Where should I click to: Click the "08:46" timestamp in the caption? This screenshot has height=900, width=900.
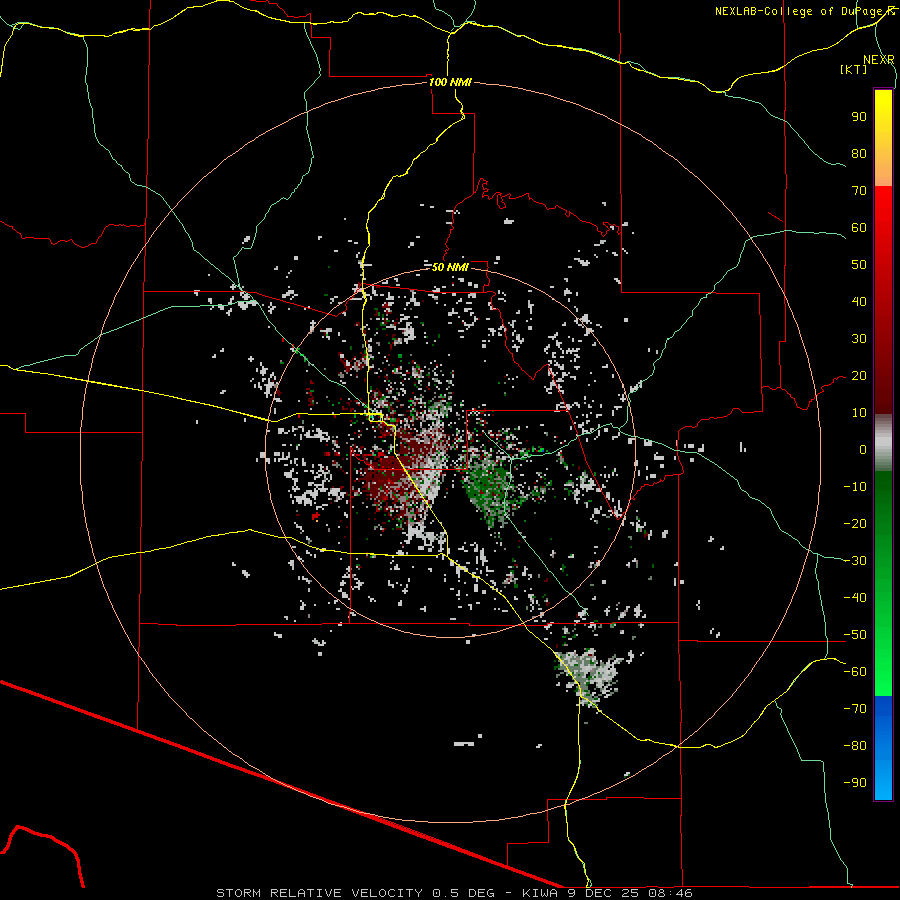click(x=670, y=893)
